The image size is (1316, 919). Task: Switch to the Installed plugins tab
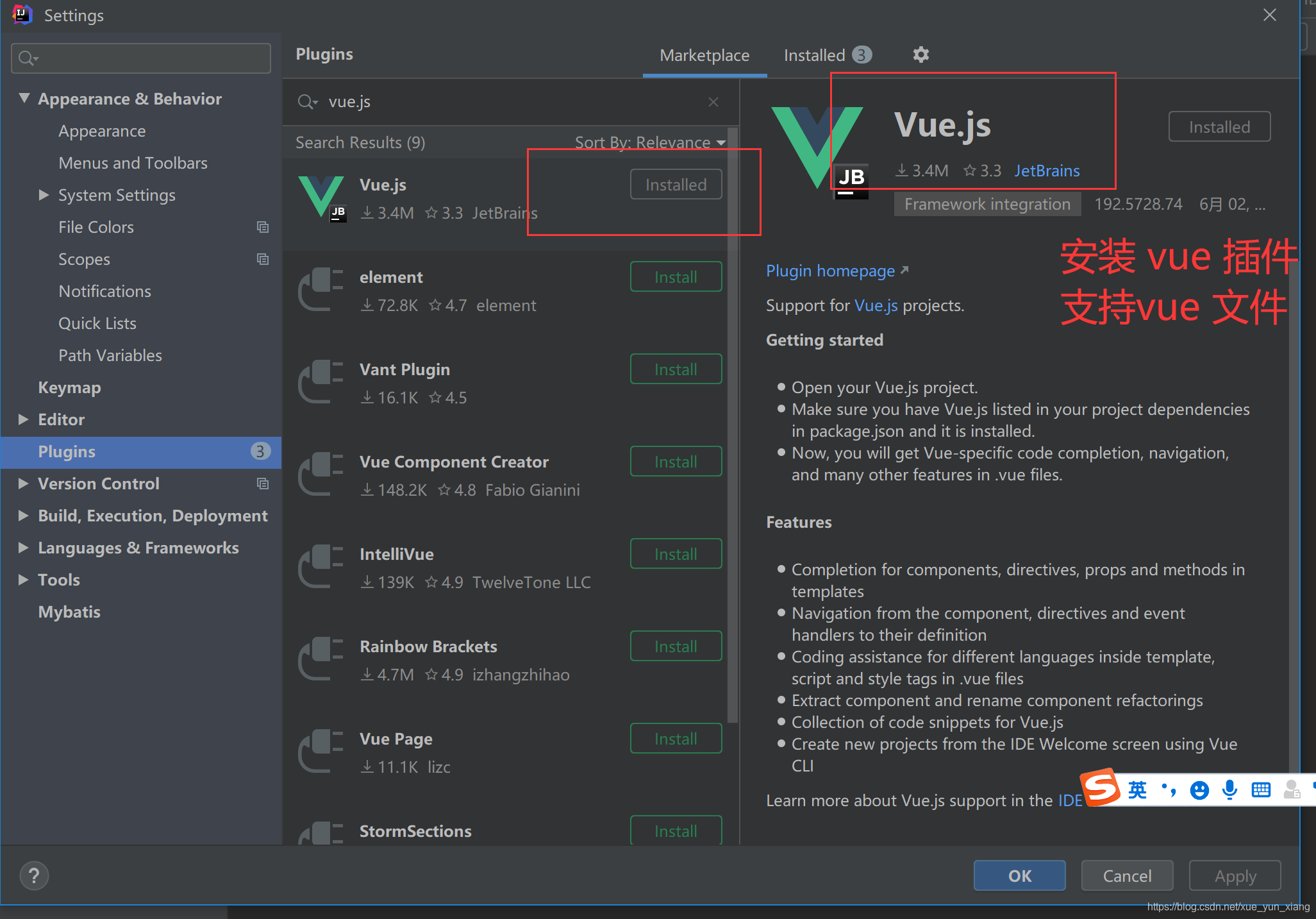(x=826, y=55)
